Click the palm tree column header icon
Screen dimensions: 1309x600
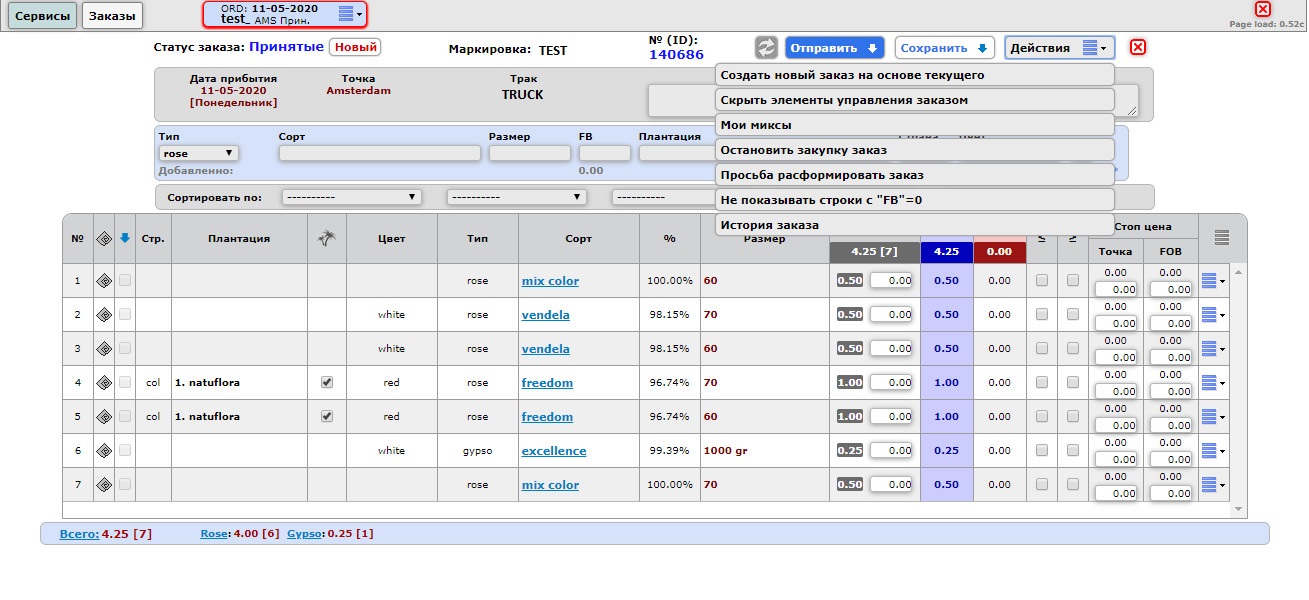[x=326, y=239]
